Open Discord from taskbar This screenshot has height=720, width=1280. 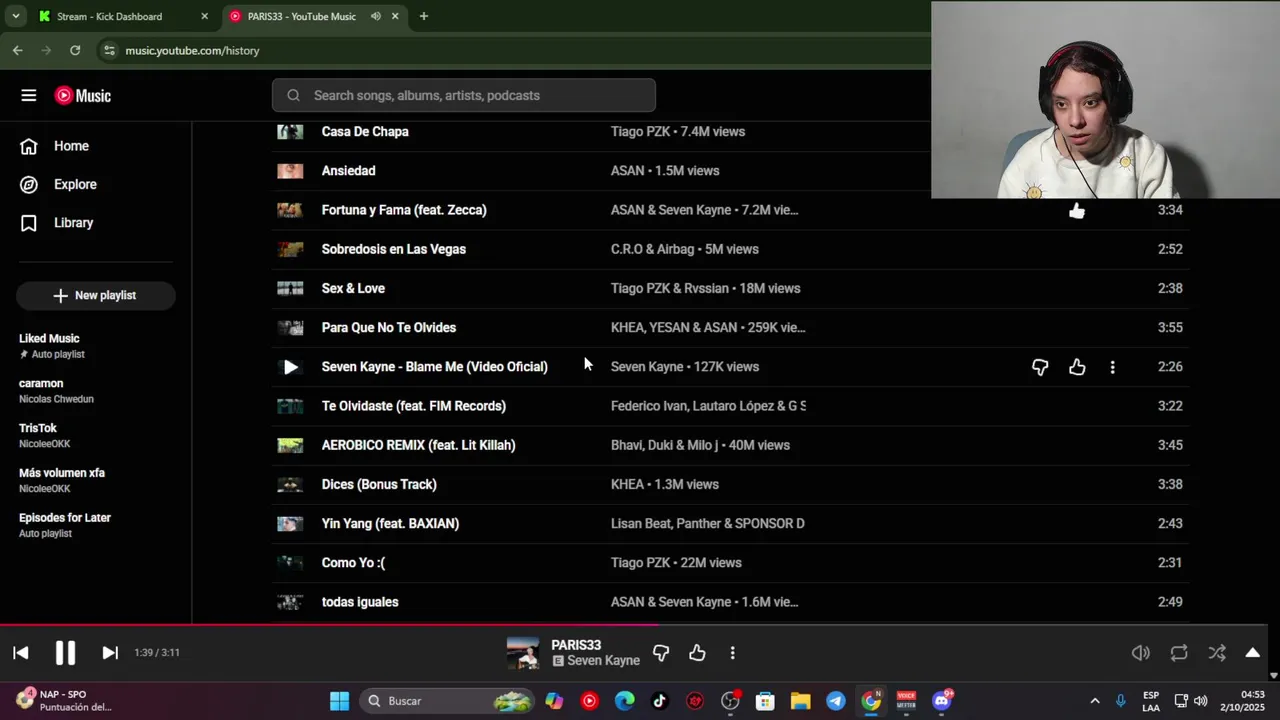942,701
